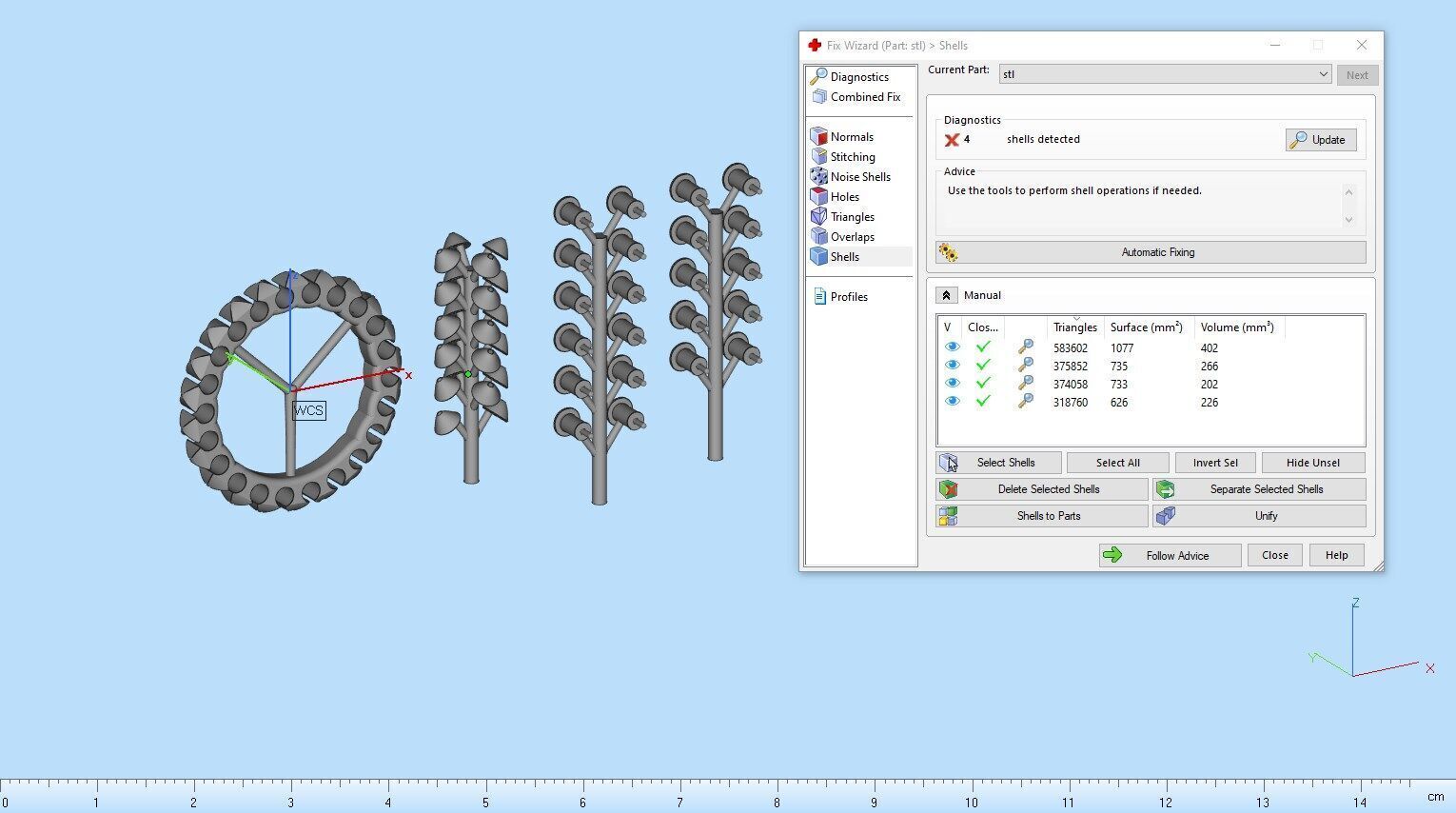Run Automatic Fixing
The width and height of the screenshot is (1456, 813).
pyautogui.click(x=1151, y=252)
